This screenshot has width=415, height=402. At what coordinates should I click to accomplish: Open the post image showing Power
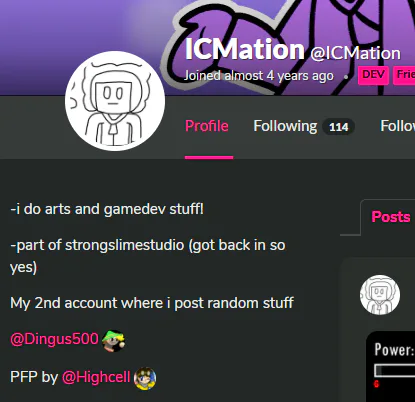tap(390, 367)
